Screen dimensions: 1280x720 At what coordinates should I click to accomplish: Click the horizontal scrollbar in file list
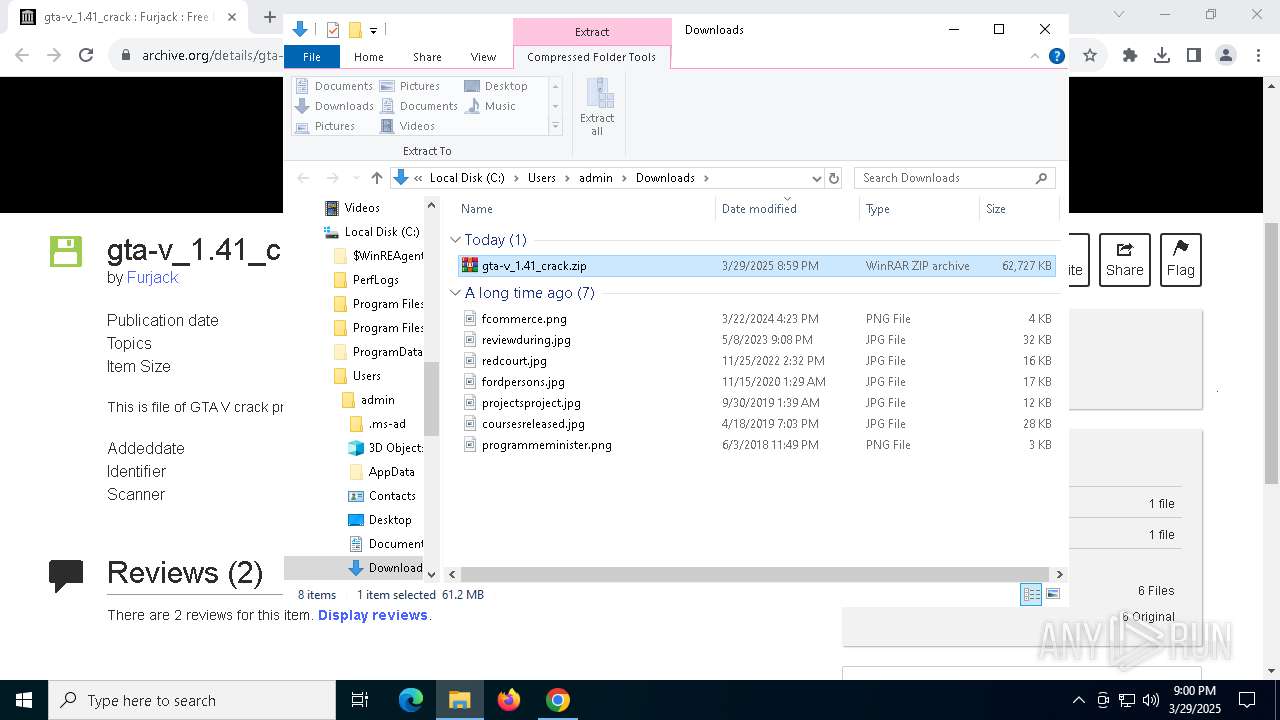tap(756, 574)
